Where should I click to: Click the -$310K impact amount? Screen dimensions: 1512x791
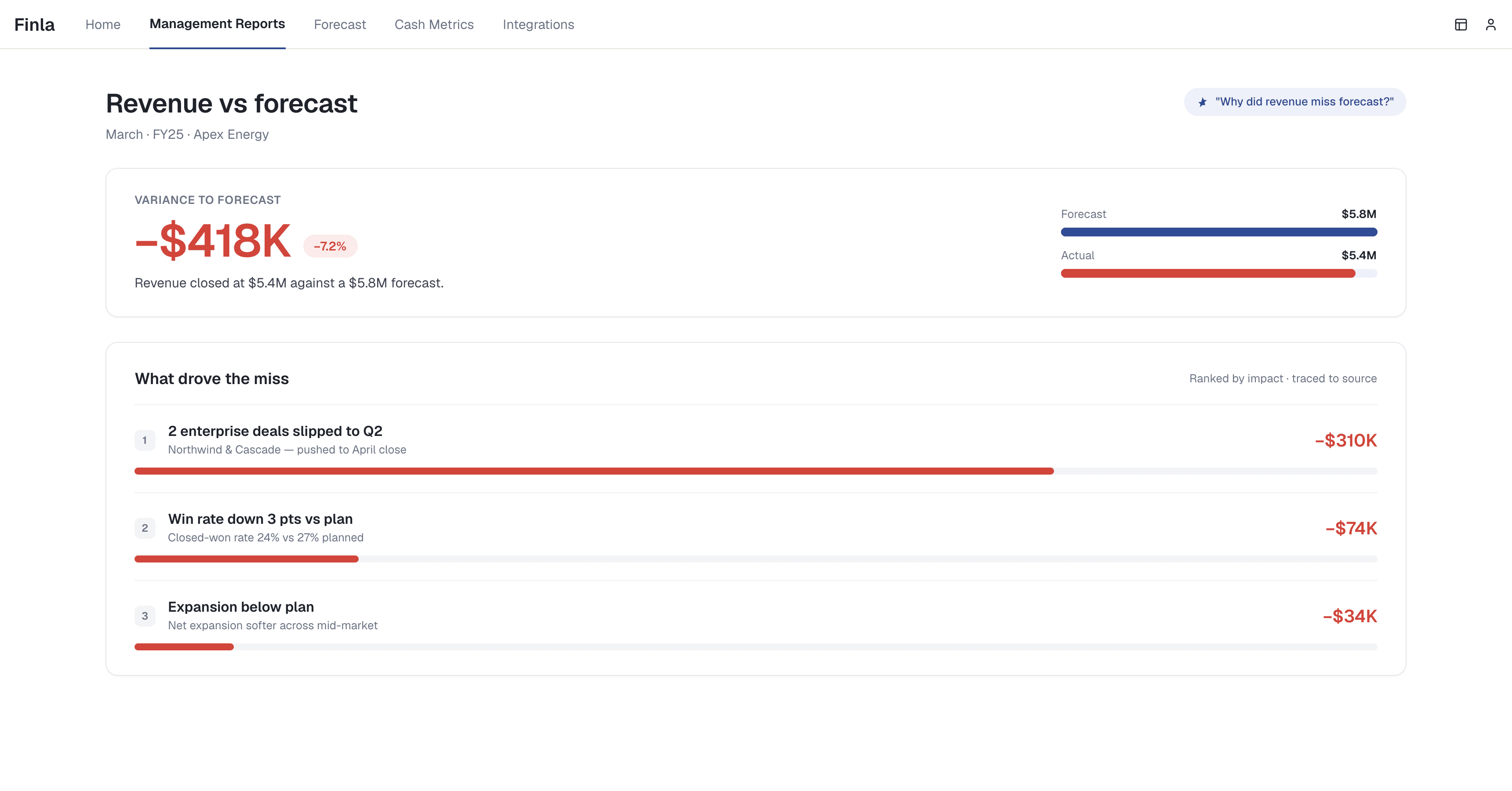coord(1345,441)
